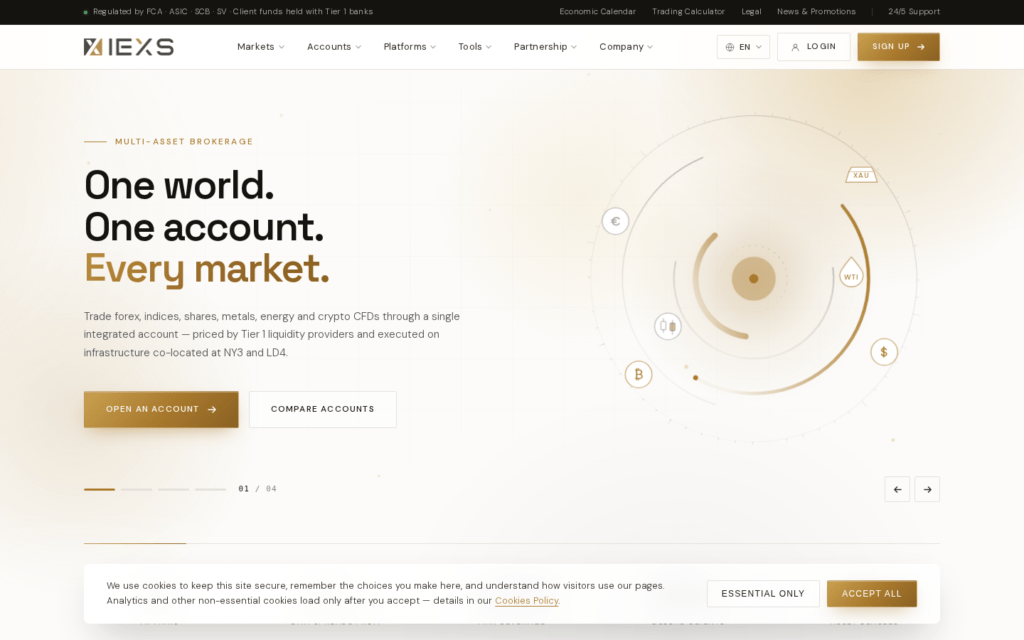Click the WTI oil drop icon
Screen dimensions: 1024x640
pyautogui.click(x=851, y=272)
